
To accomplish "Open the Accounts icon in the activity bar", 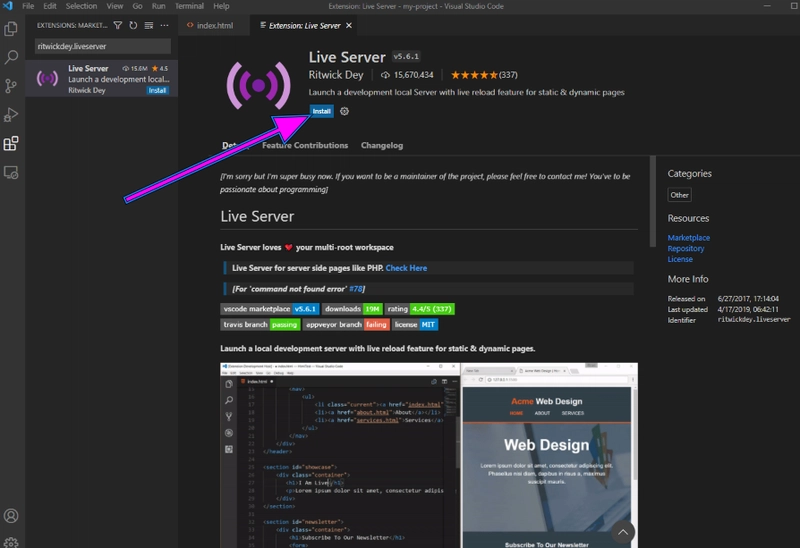I will pyautogui.click(x=11, y=516).
